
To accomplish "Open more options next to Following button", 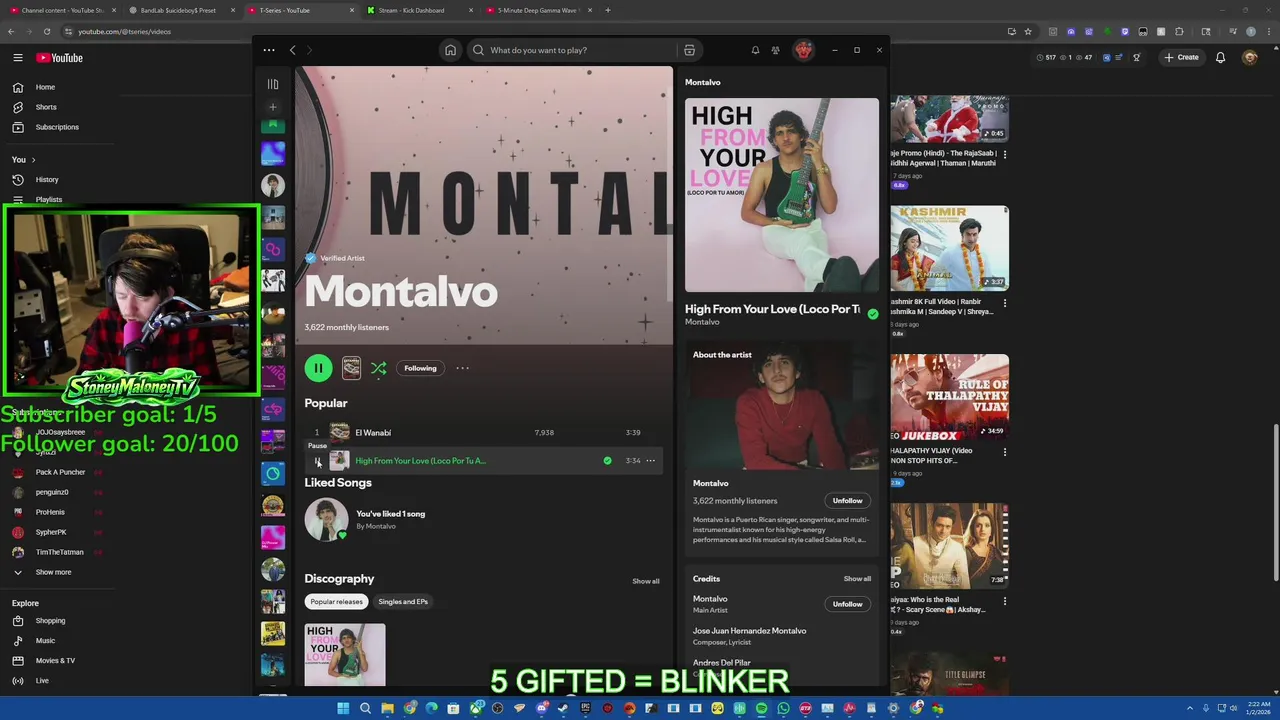I will (x=462, y=368).
